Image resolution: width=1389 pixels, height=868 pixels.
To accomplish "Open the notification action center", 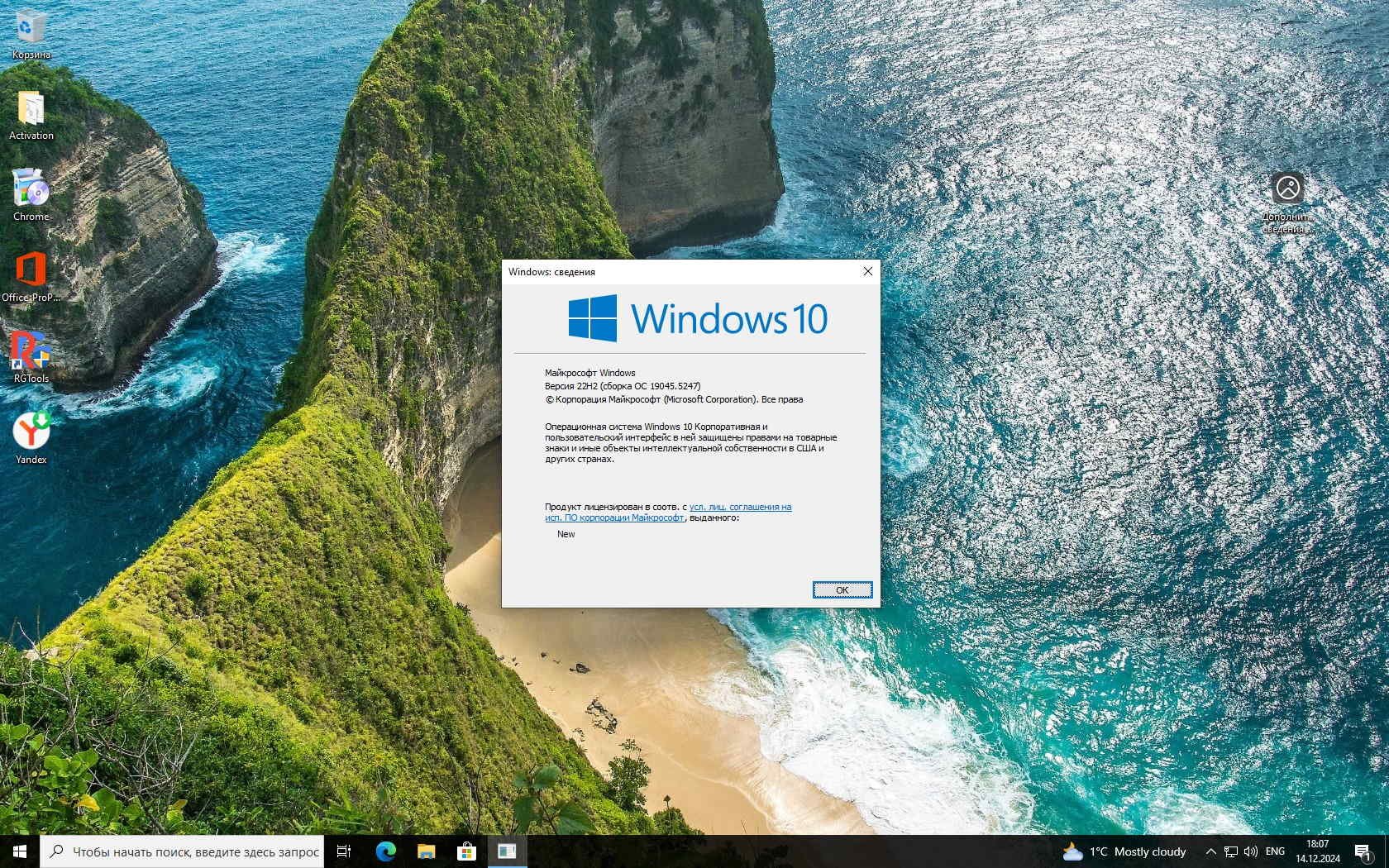I will pos(1363,851).
